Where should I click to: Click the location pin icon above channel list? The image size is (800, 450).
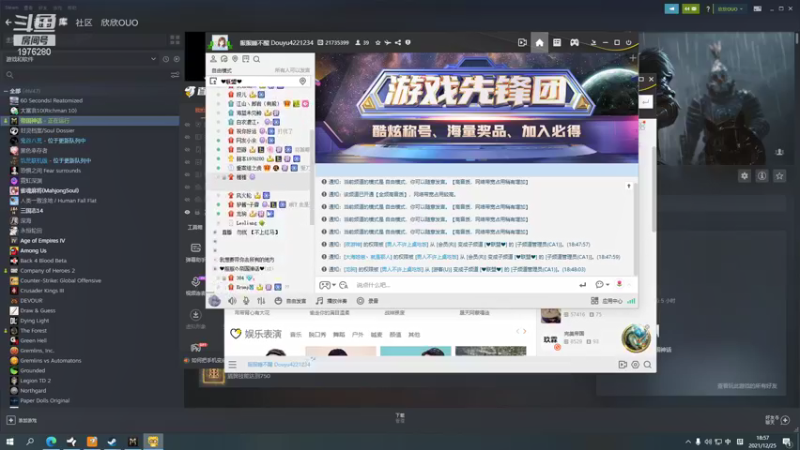click(x=235, y=59)
